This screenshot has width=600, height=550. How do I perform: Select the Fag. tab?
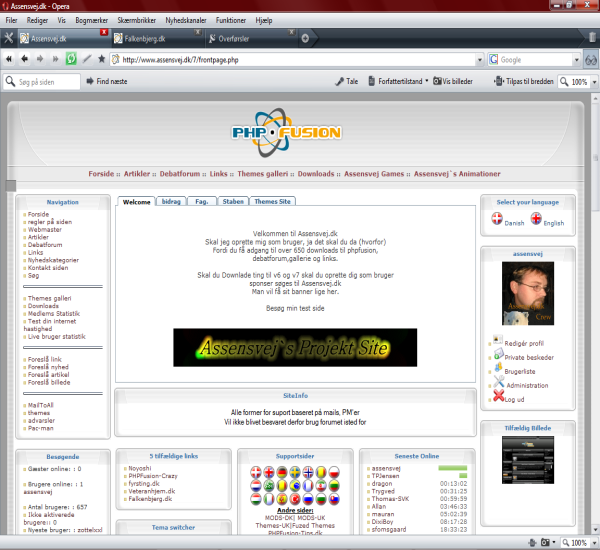202,201
